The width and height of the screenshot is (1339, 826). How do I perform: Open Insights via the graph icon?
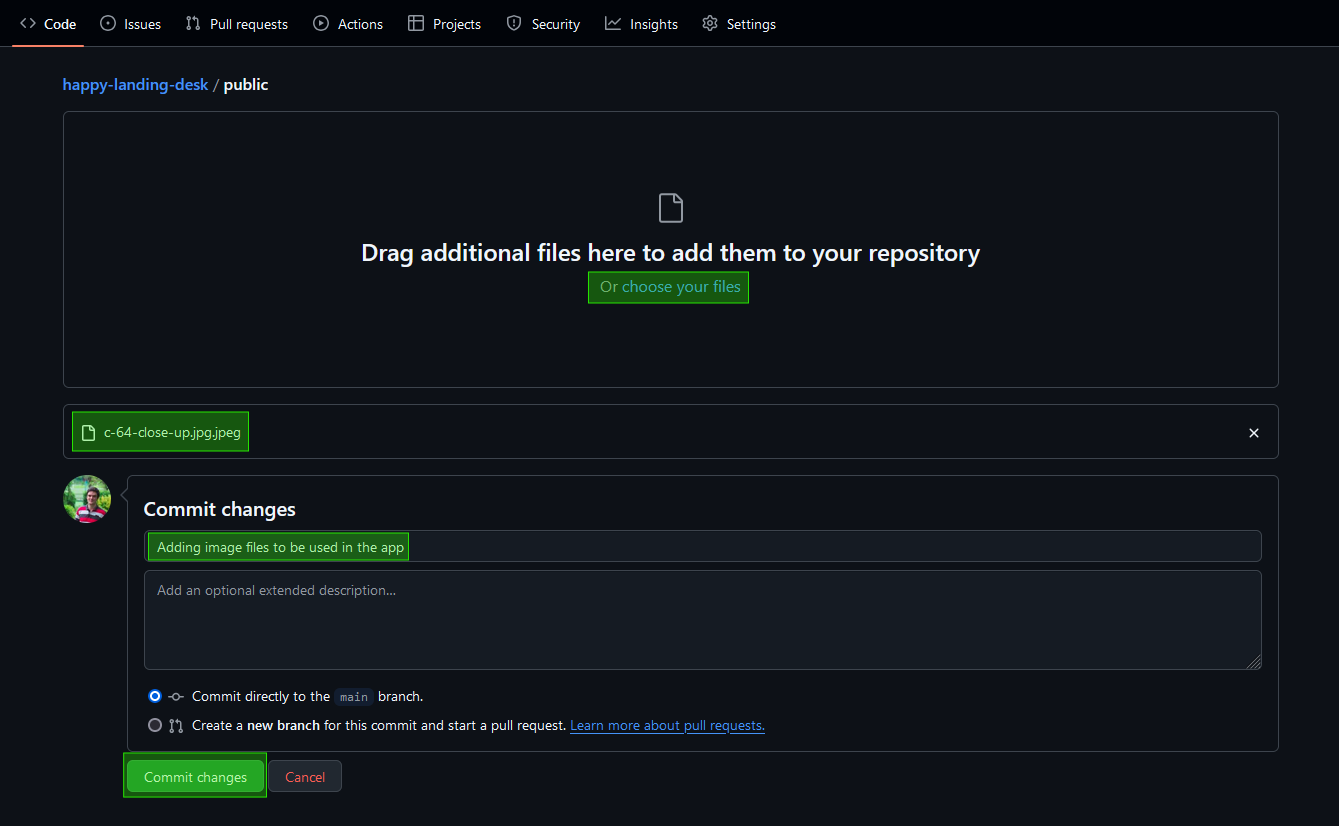pyautogui.click(x=613, y=23)
